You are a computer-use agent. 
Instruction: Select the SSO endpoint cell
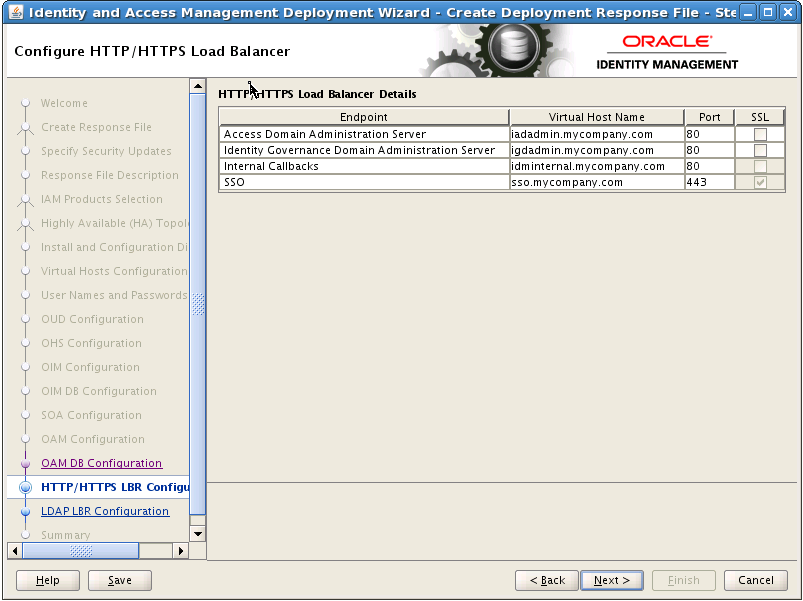tap(364, 182)
